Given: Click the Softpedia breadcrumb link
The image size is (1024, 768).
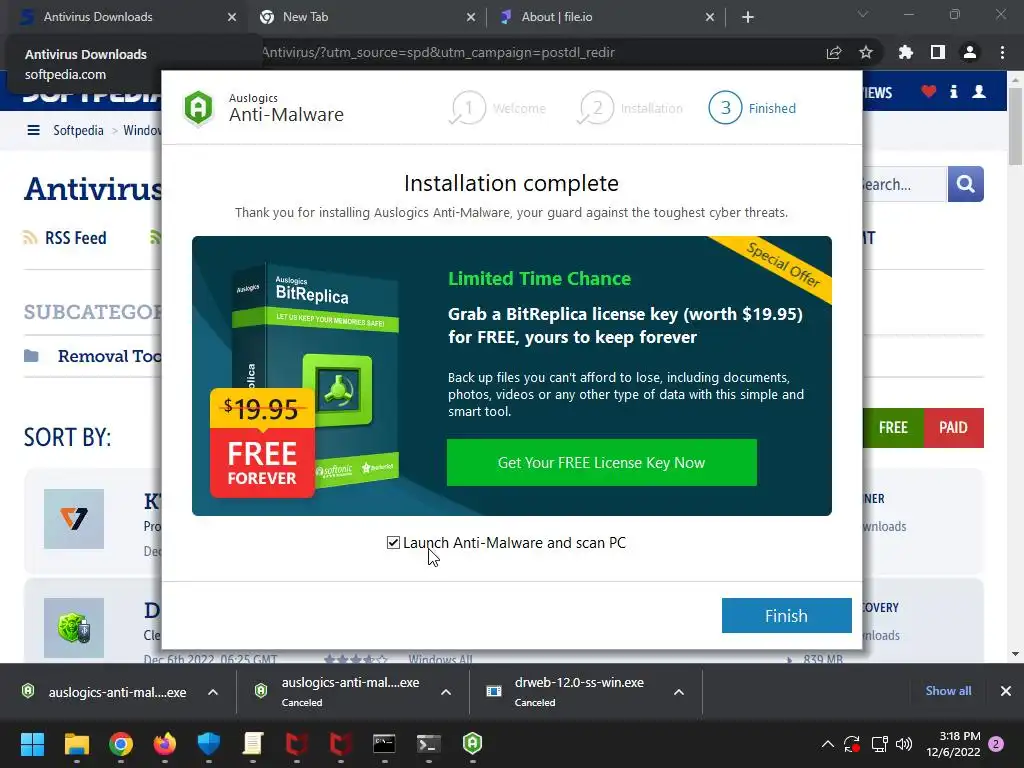Looking at the screenshot, I should pos(78,131).
